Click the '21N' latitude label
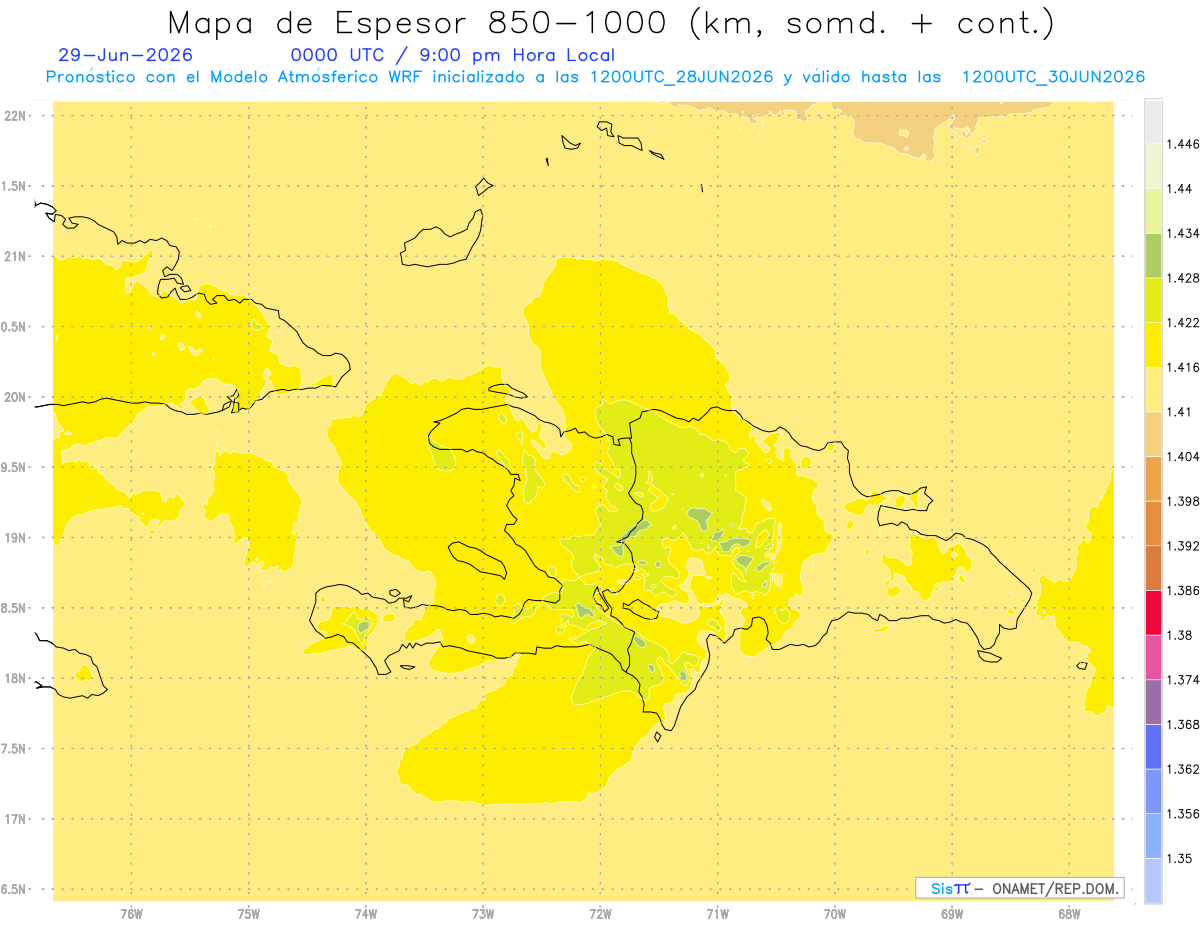This screenshot has width=1200, height=927. click(17, 256)
